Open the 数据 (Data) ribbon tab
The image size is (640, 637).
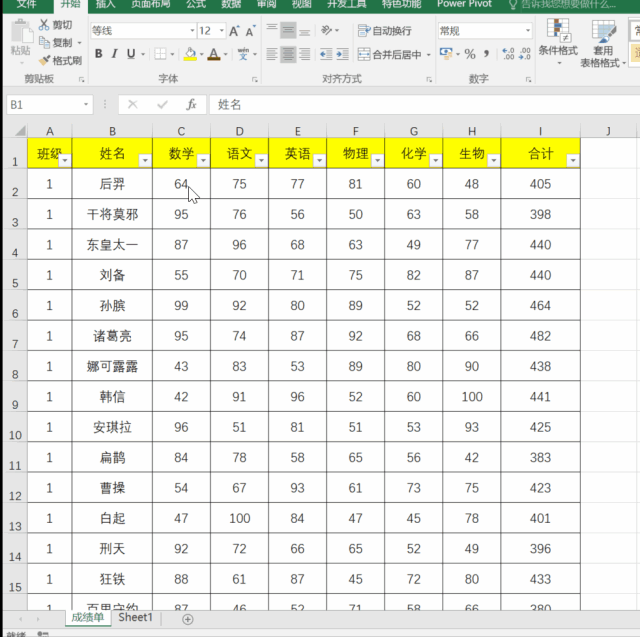[x=231, y=4]
